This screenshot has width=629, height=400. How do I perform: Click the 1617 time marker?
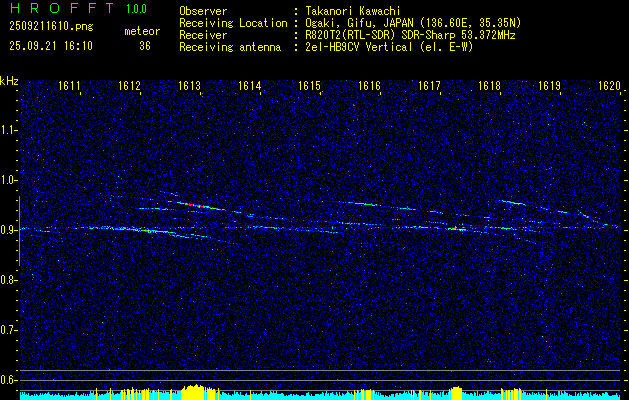429,85
